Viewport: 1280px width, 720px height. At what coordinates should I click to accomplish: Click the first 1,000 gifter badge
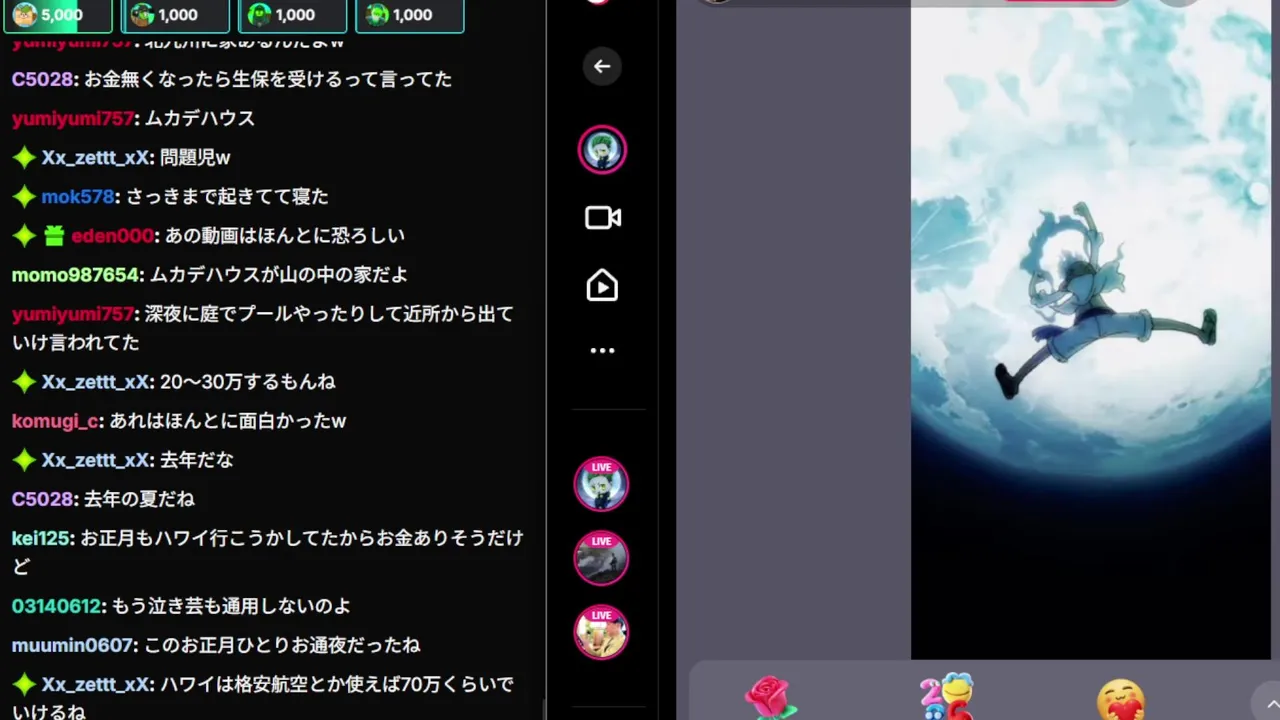[175, 15]
